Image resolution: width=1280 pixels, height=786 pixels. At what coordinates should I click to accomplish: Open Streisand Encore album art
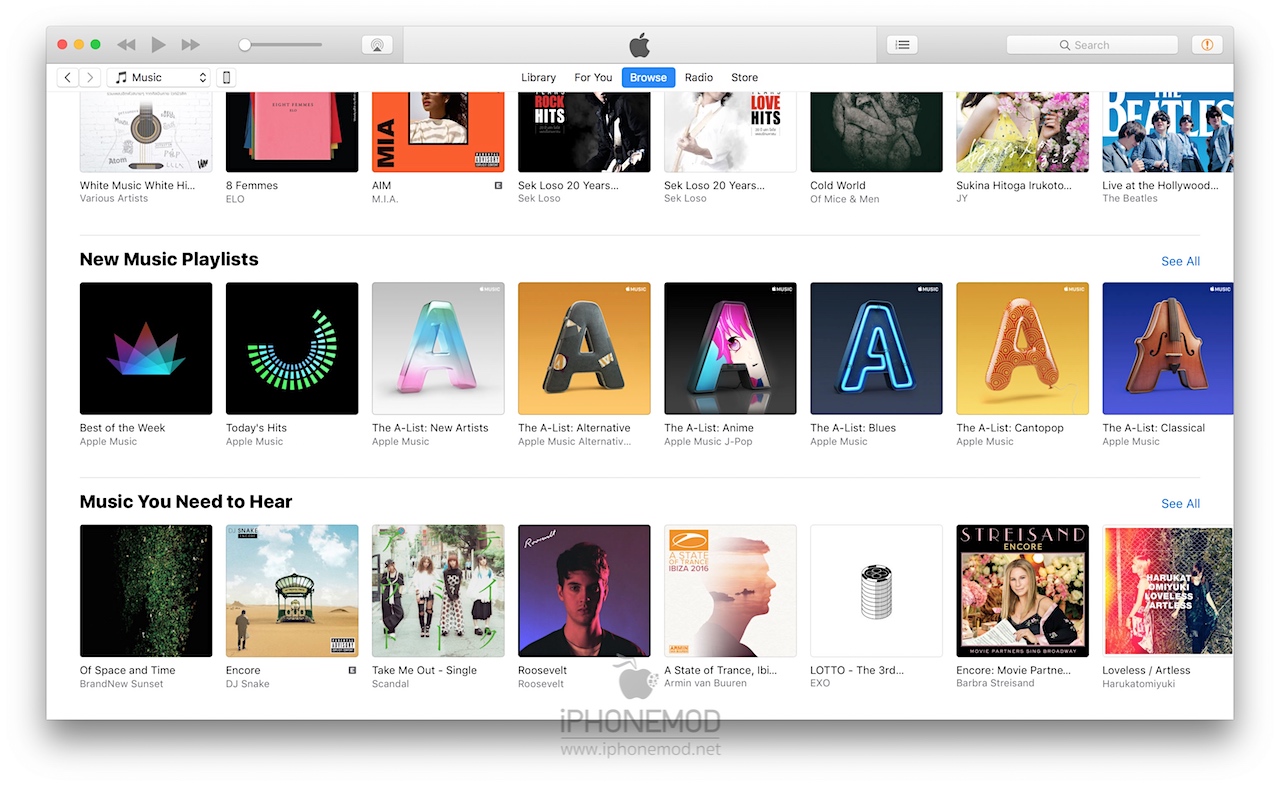coord(1022,591)
